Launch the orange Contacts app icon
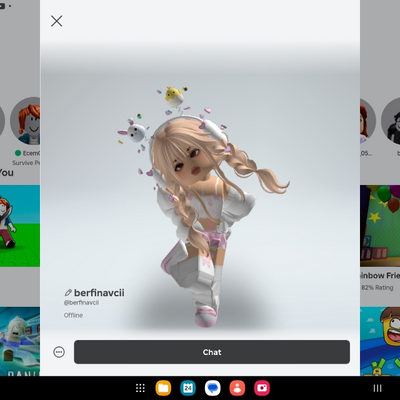Viewport: 400px width, 400px height. point(237,388)
